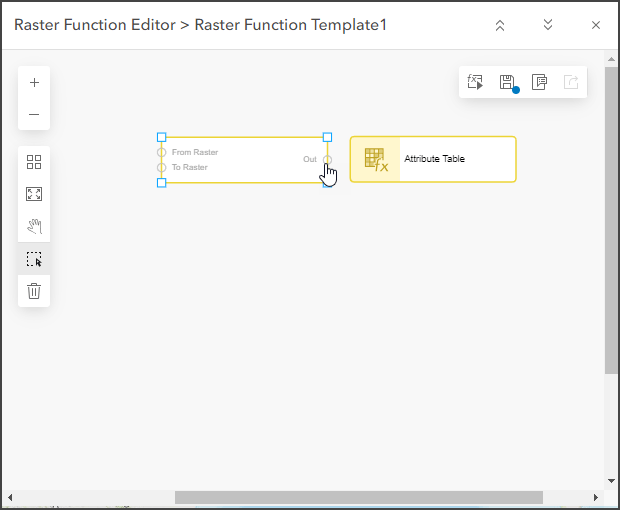Viewport: 620px width, 510px height.
Task: Collapse the editor panel with up chevrons
Action: click(500, 25)
